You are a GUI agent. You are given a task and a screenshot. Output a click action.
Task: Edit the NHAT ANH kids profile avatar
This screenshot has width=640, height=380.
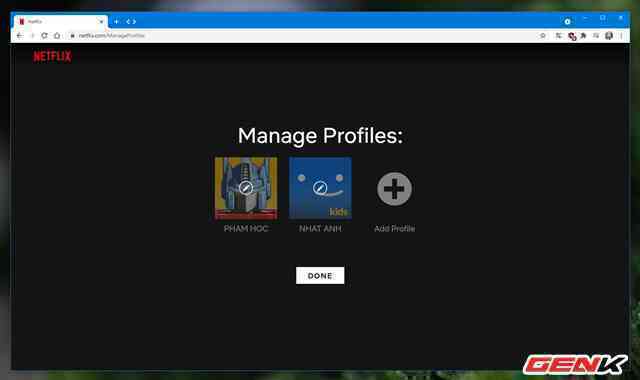(x=320, y=188)
